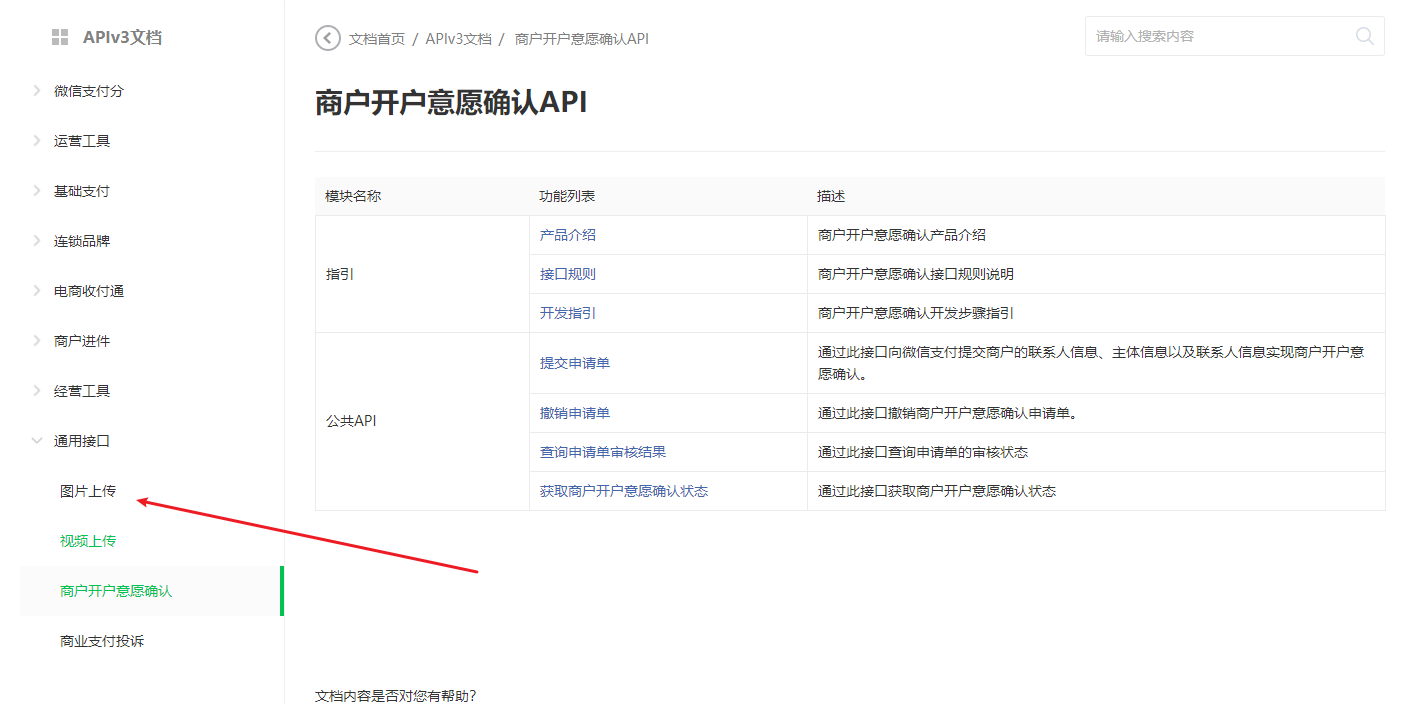Open the 视频上传 sidebar item
The width and height of the screenshot is (1419, 704).
click(88, 541)
